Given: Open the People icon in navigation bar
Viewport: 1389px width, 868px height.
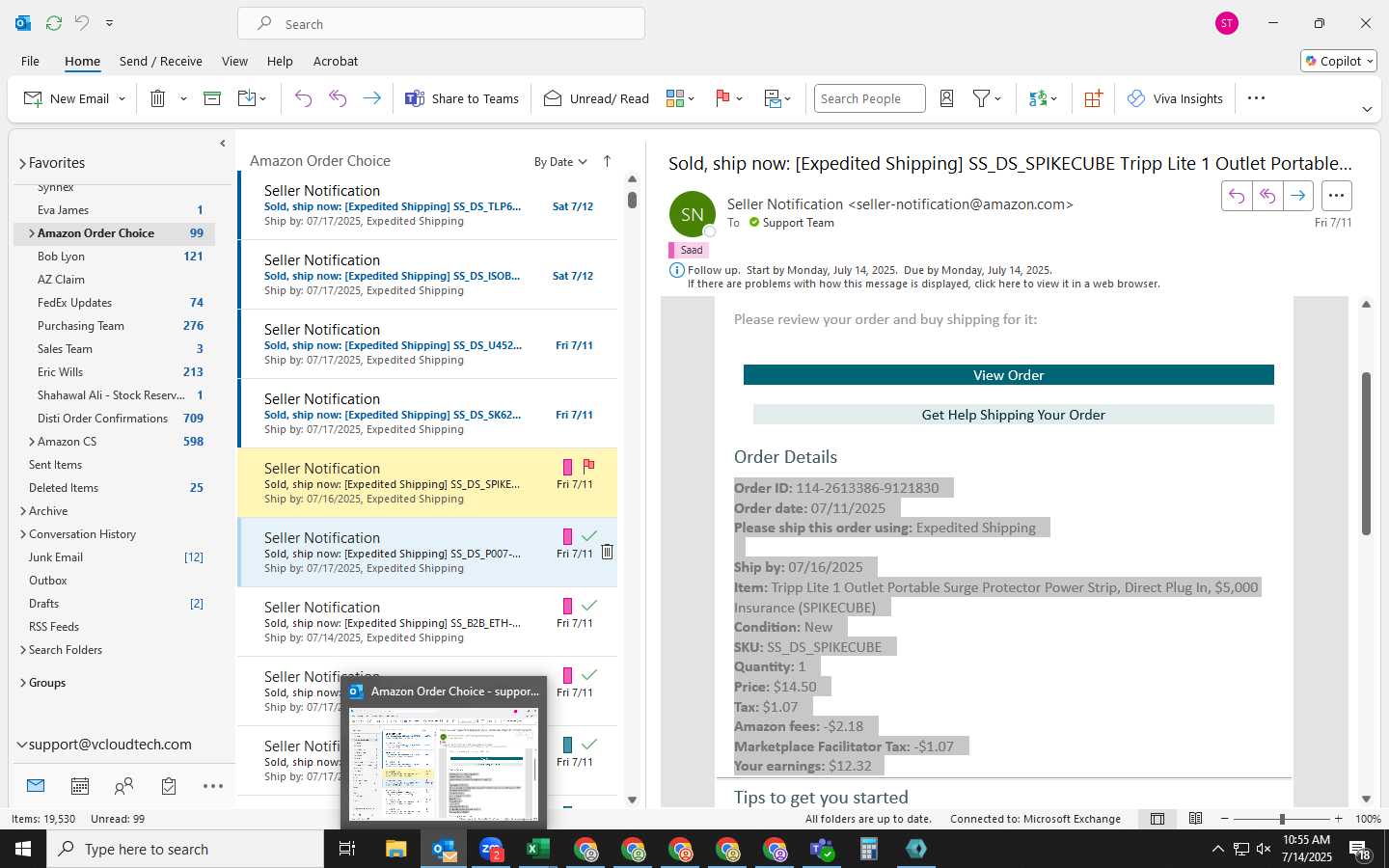Looking at the screenshot, I should click(124, 786).
